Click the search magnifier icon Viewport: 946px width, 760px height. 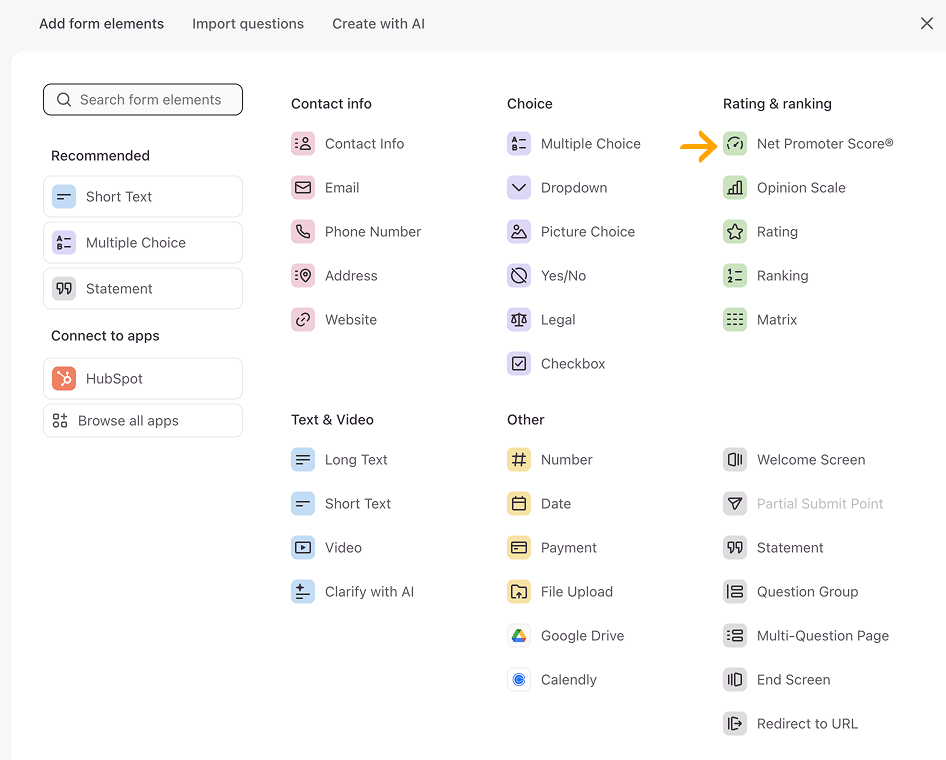pos(64,100)
